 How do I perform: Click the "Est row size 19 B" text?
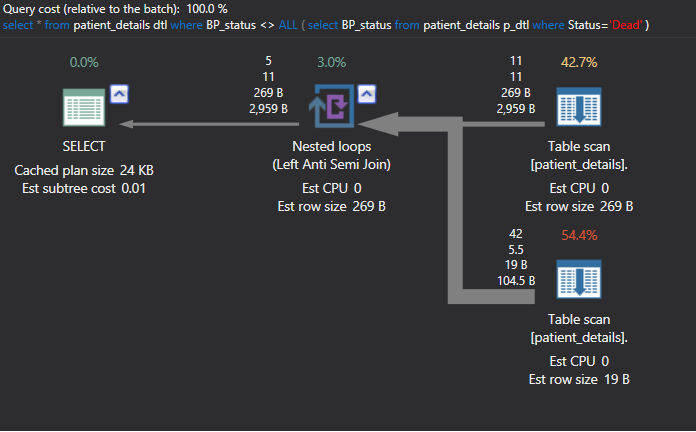[x=579, y=379]
